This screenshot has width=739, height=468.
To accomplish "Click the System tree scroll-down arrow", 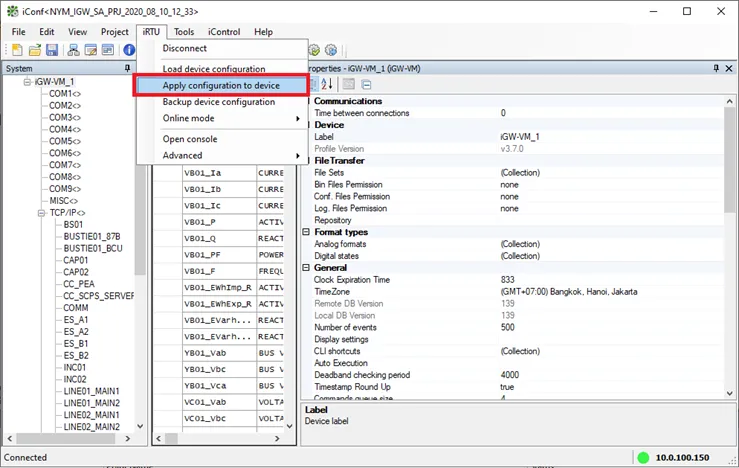I will [x=140, y=426].
